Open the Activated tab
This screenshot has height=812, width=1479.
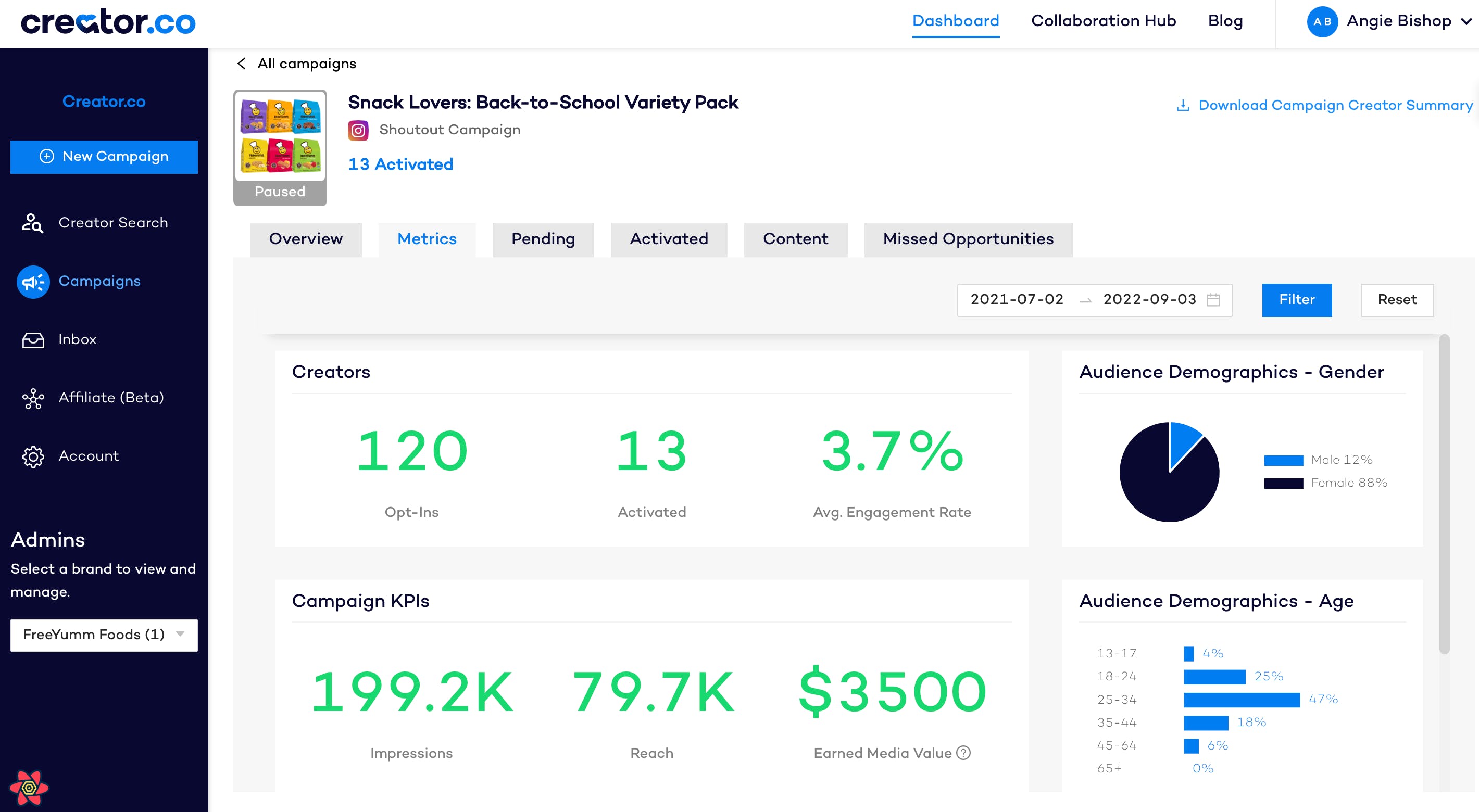[668, 239]
